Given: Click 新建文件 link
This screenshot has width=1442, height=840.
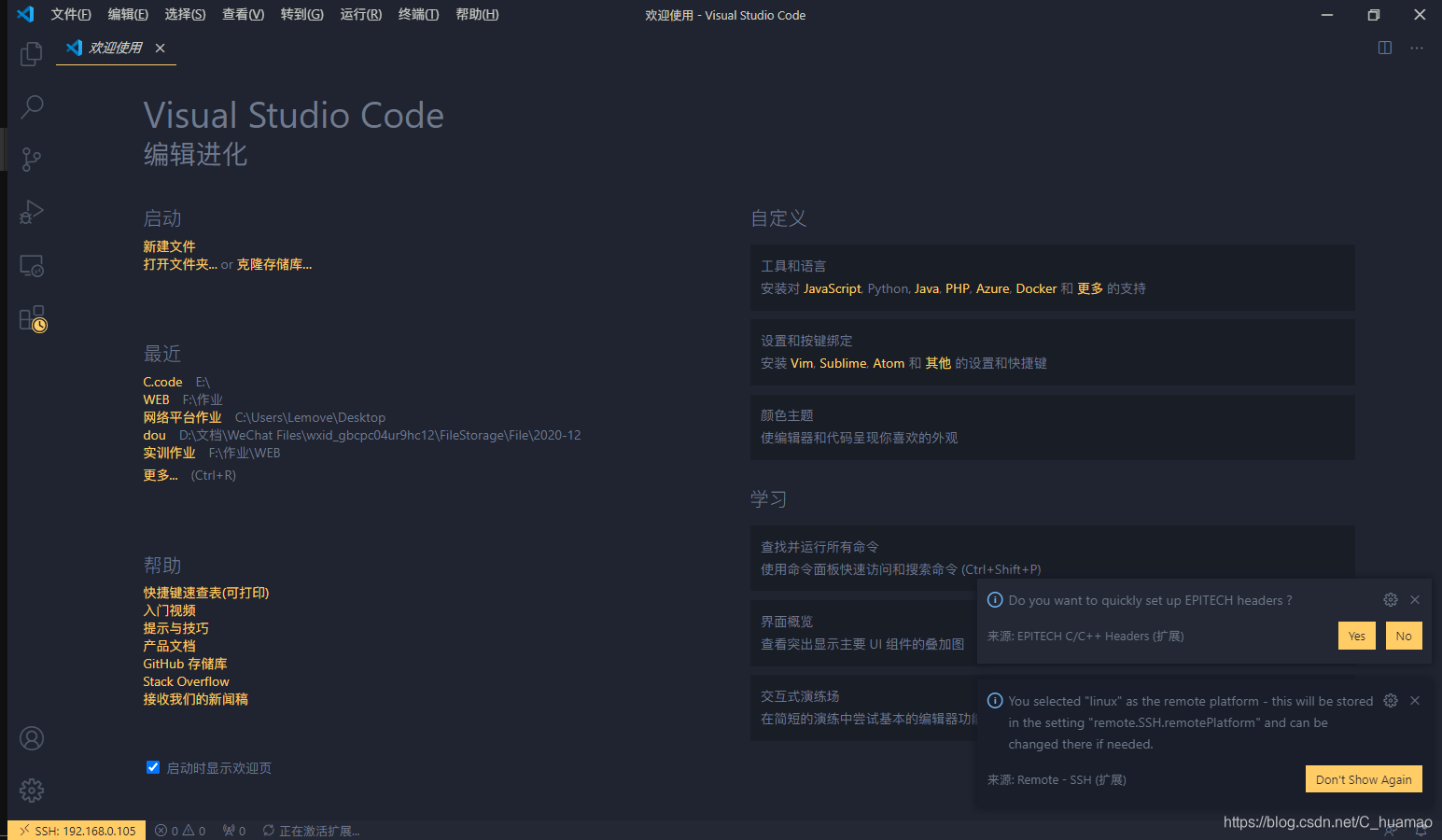Looking at the screenshot, I should pyautogui.click(x=169, y=246).
